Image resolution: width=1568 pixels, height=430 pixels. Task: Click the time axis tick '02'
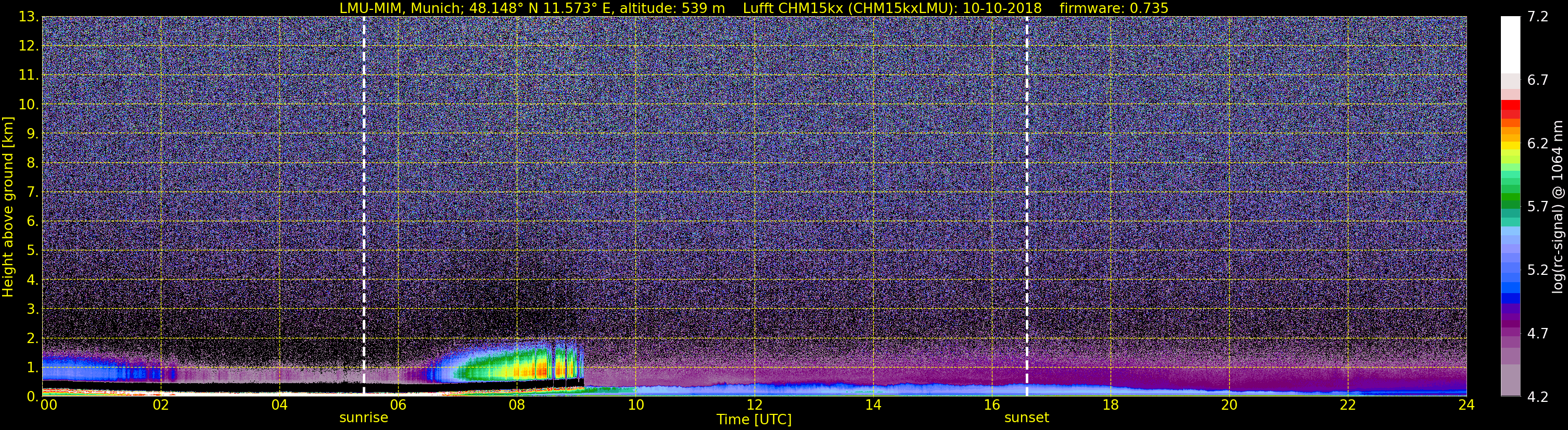pos(161,405)
